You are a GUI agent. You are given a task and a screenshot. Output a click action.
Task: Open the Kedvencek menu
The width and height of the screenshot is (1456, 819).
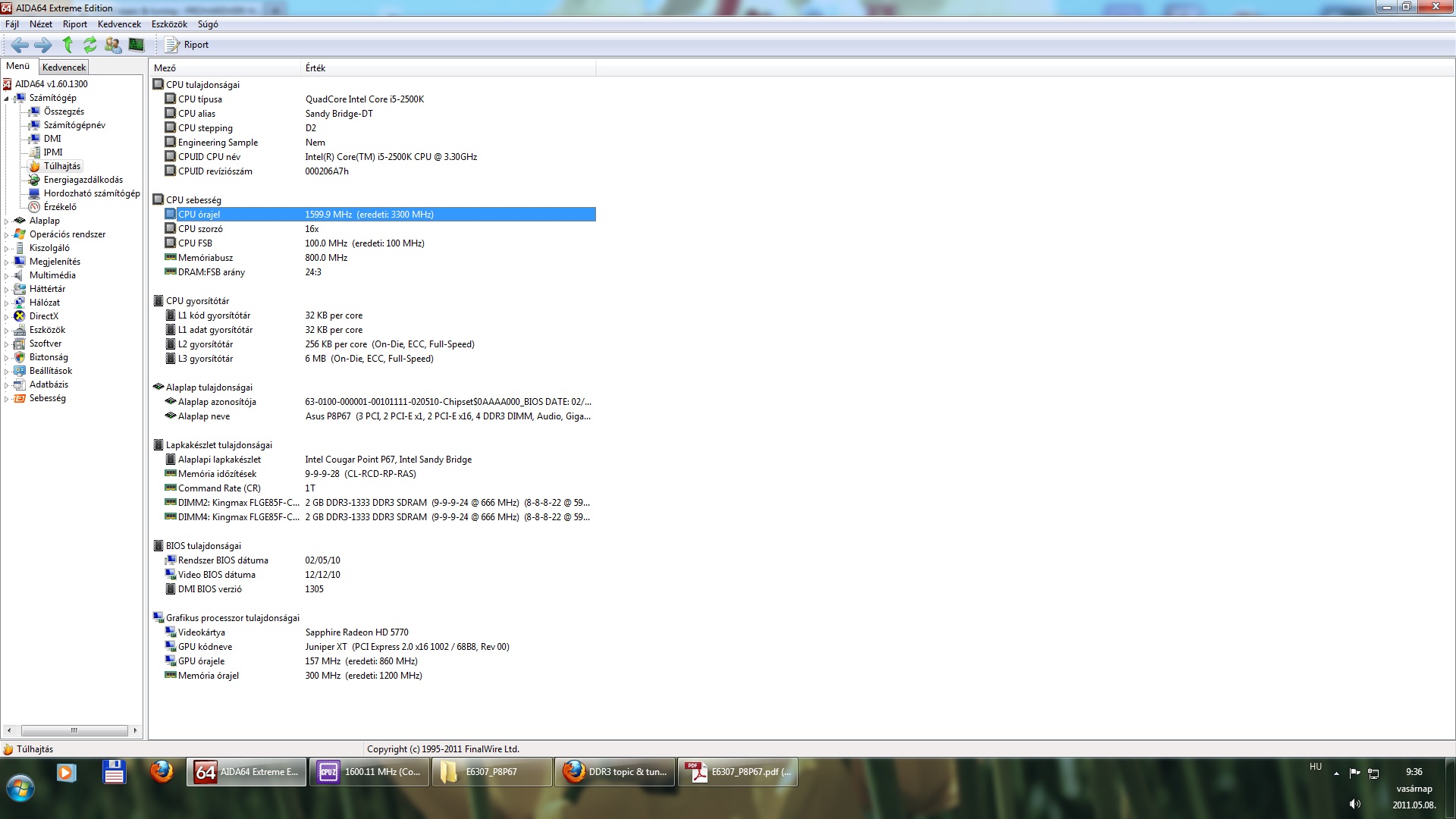(119, 24)
